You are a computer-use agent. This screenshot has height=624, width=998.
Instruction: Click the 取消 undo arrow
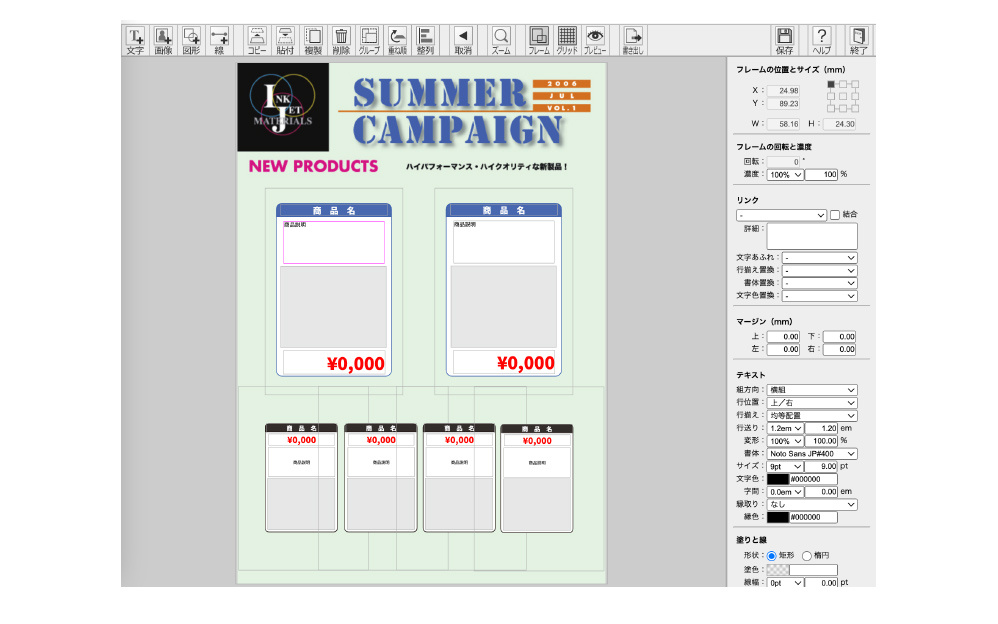(x=462, y=40)
